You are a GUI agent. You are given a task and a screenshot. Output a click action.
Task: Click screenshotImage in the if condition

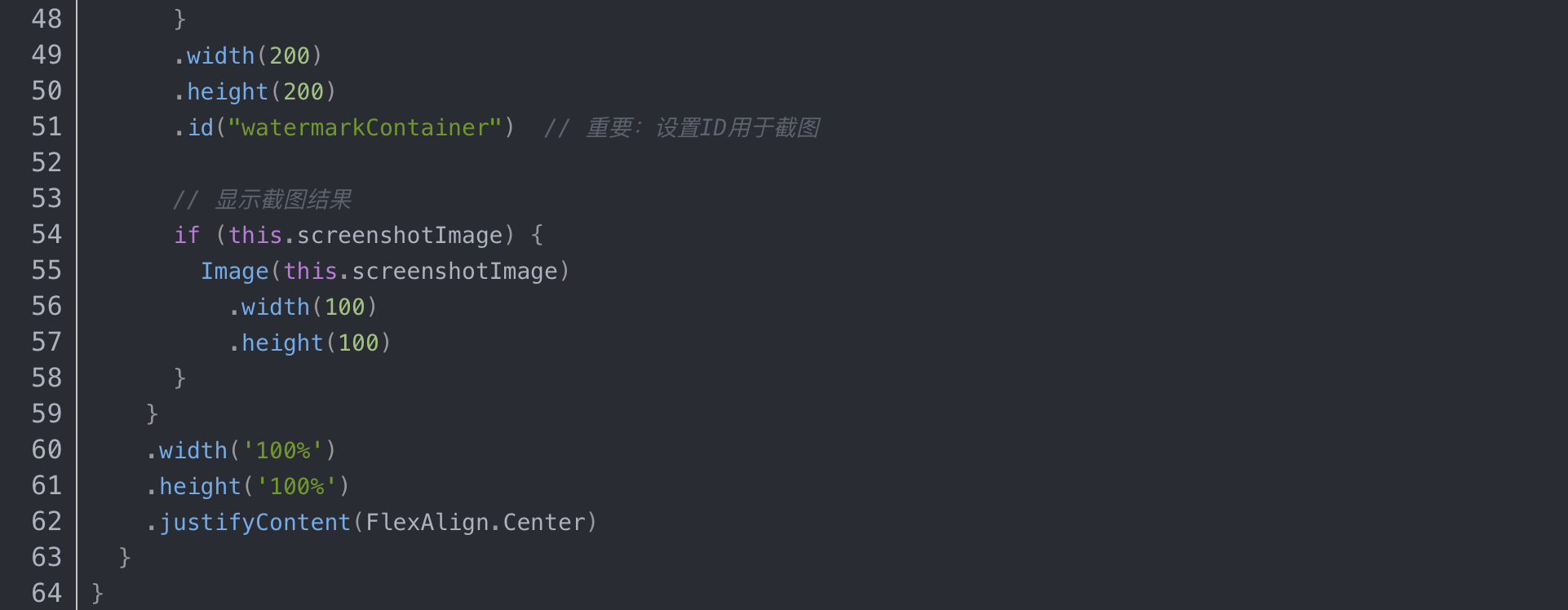[400, 235]
